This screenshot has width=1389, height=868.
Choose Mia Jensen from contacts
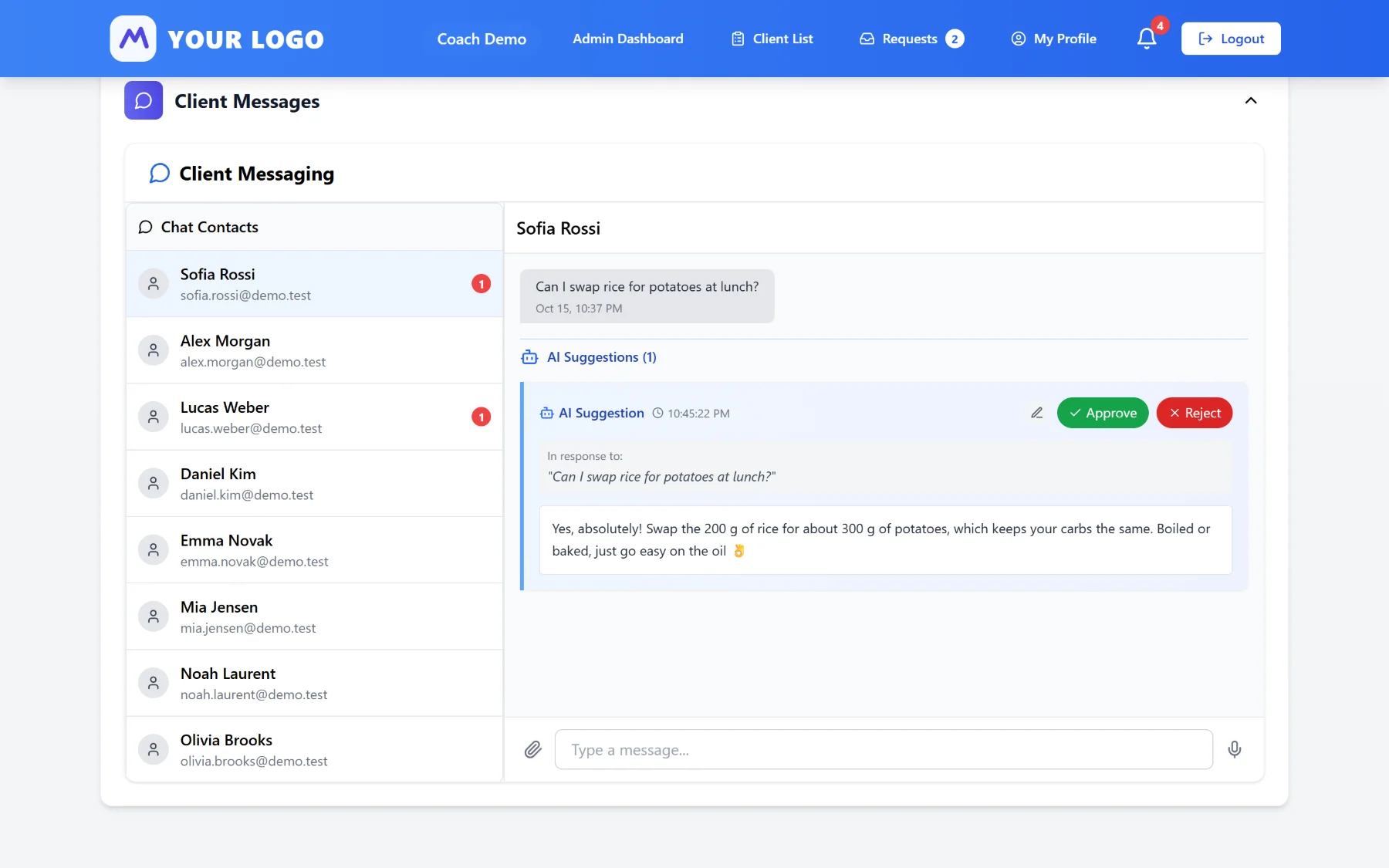tap(315, 616)
